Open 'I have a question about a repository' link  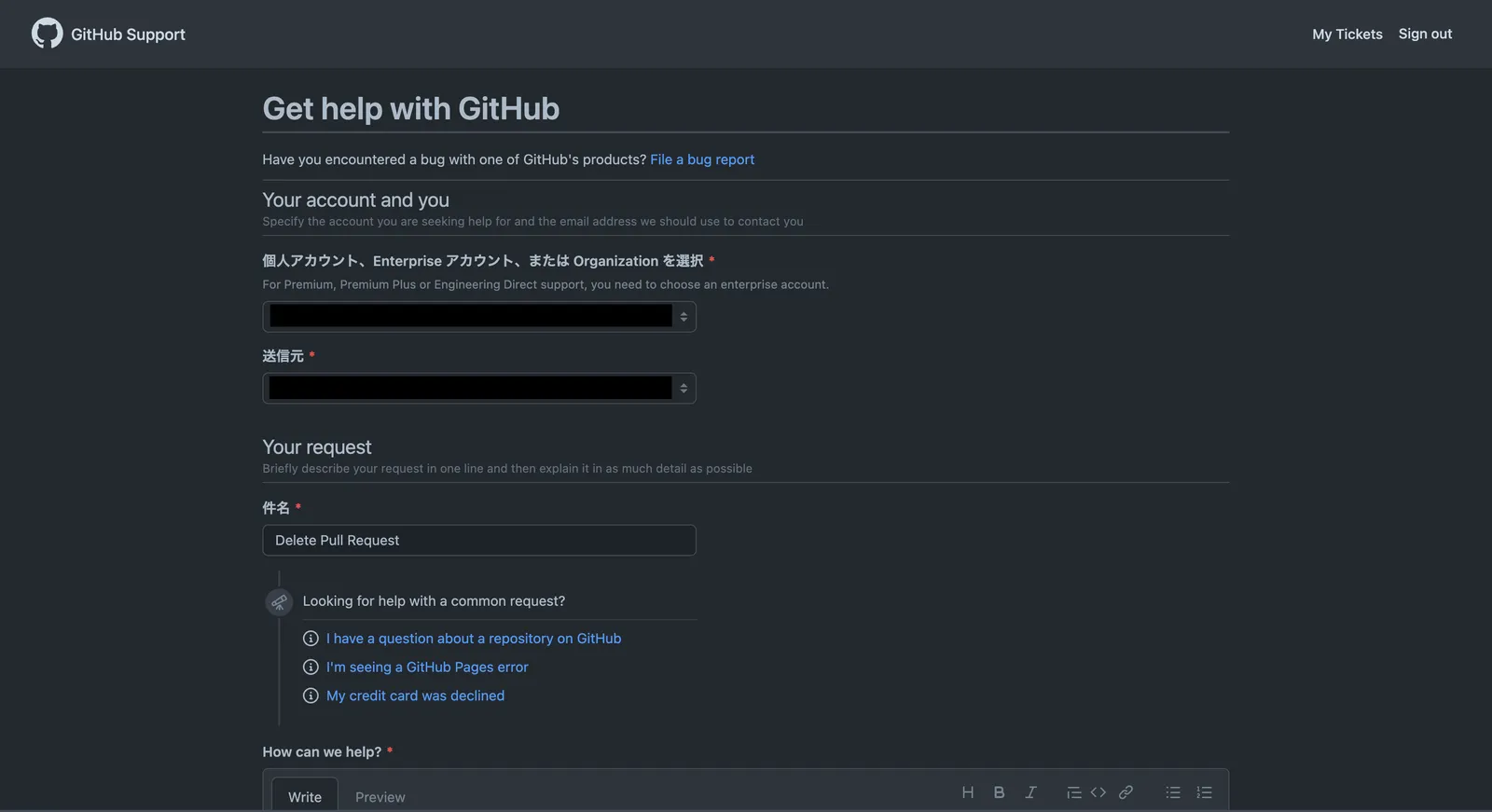474,639
